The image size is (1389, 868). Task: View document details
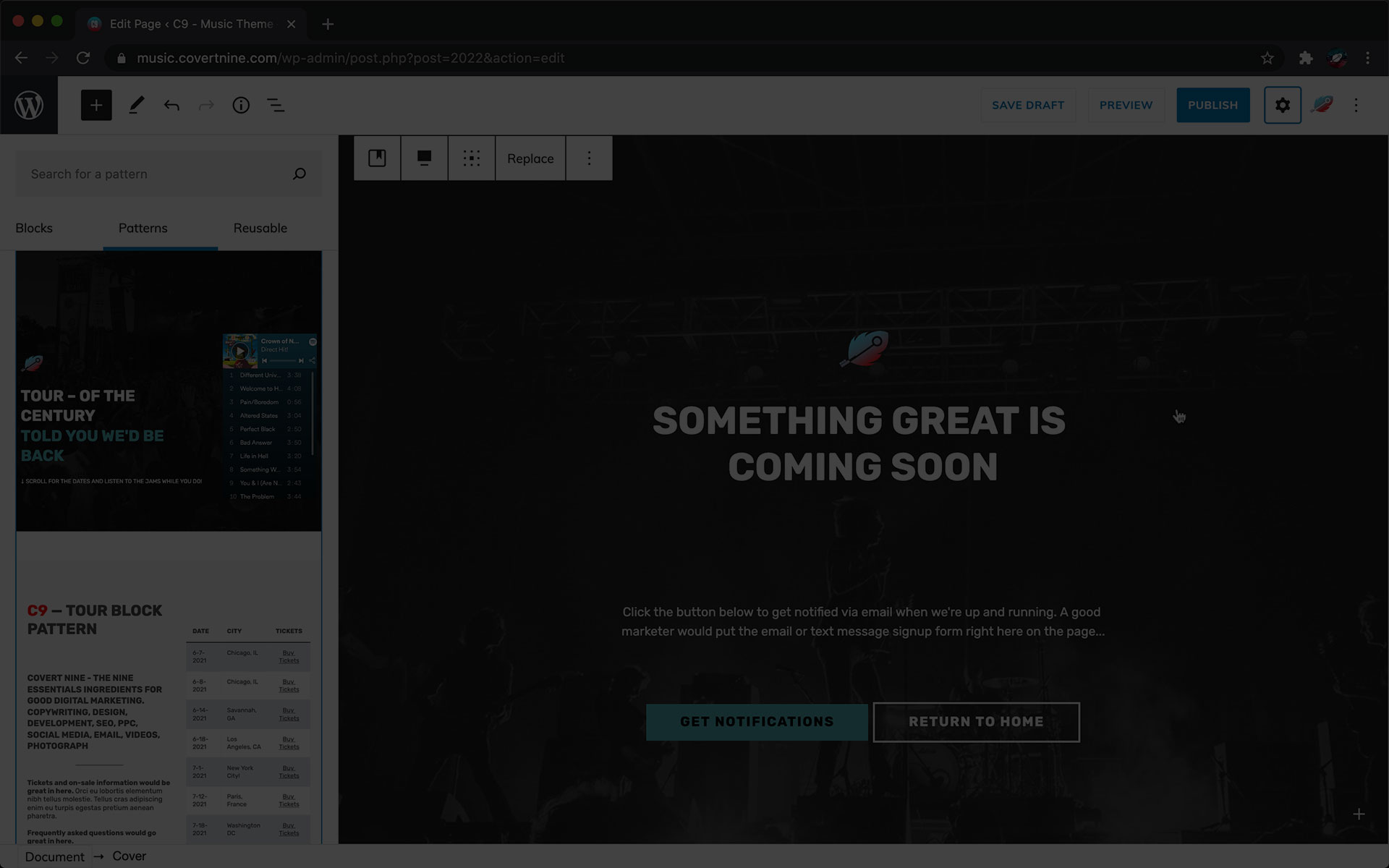pyautogui.click(x=241, y=105)
